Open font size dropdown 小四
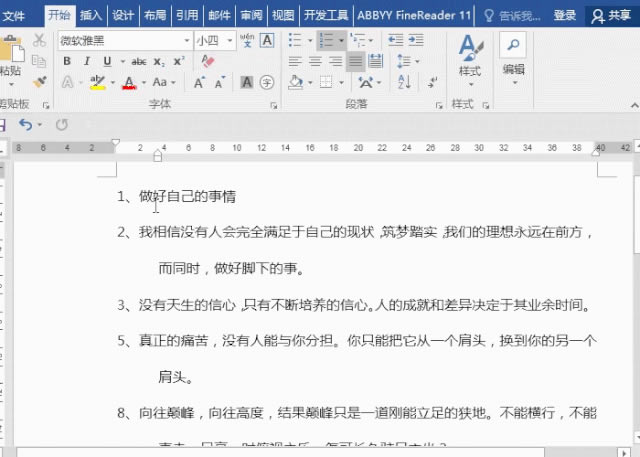640x457 pixels. (x=230, y=41)
